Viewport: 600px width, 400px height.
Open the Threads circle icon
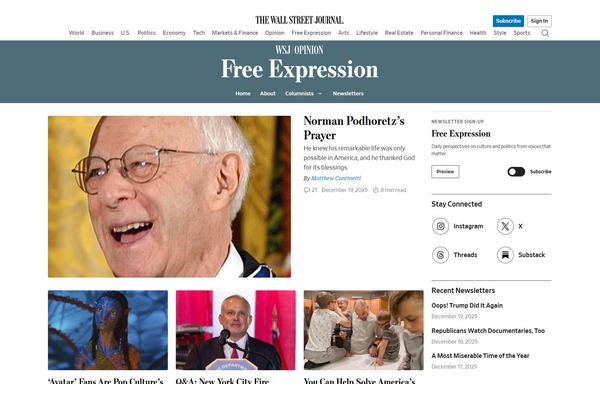pos(440,255)
